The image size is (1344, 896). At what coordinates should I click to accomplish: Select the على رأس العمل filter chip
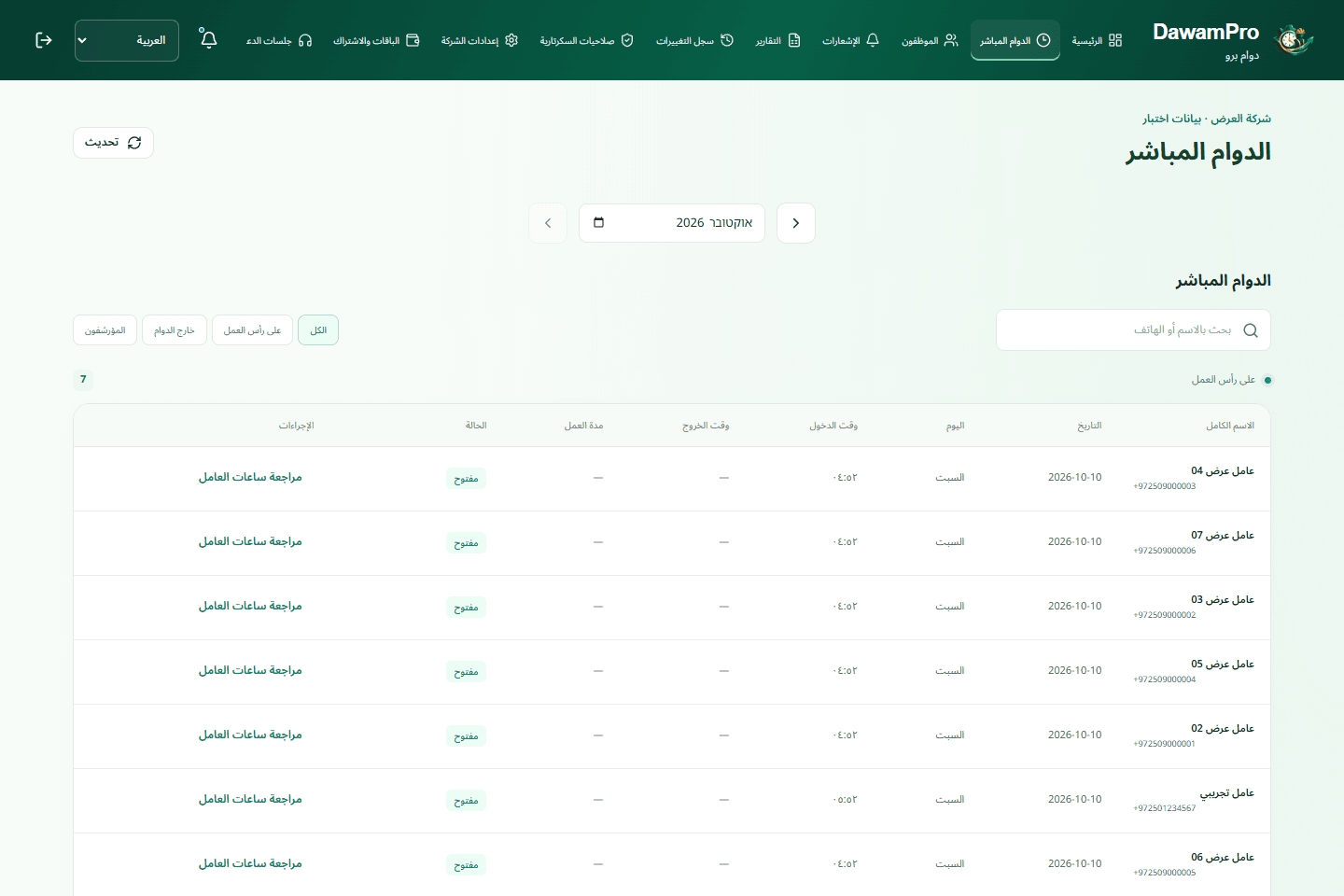click(x=253, y=330)
